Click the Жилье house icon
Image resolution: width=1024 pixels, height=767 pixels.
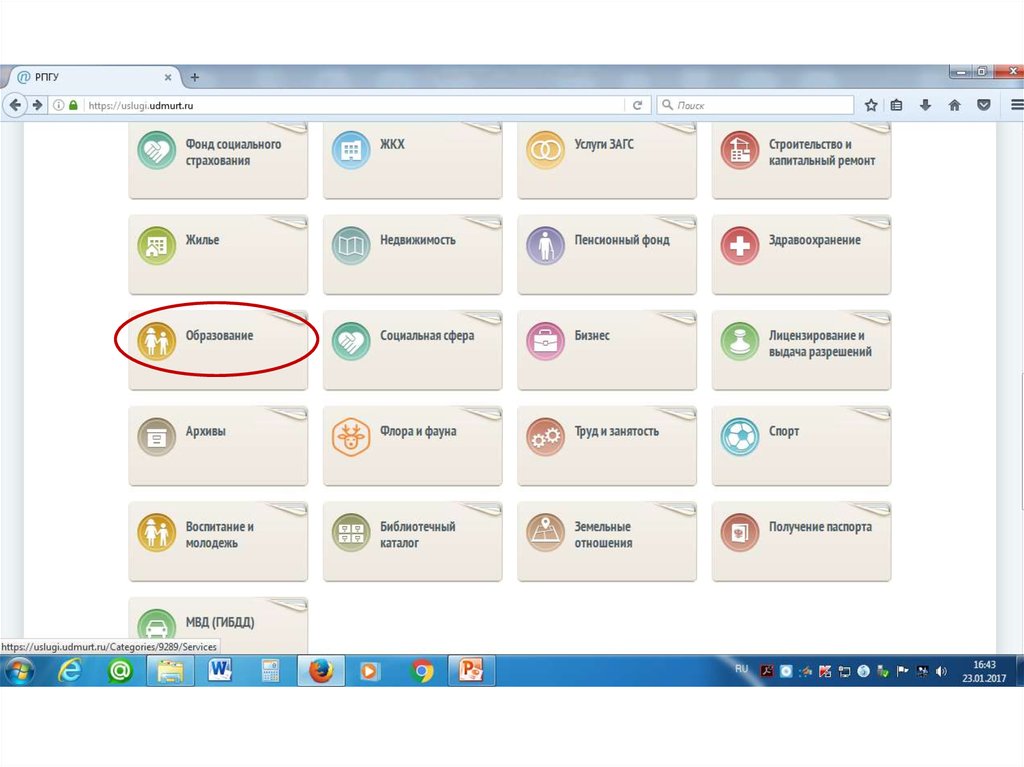click(157, 246)
